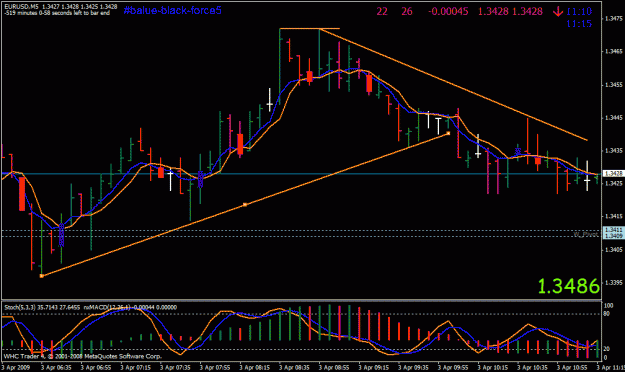Screen dimensions: 625x372
Task: Click the red '1.3428 1.3428' quote text
Action: [x=510, y=12]
